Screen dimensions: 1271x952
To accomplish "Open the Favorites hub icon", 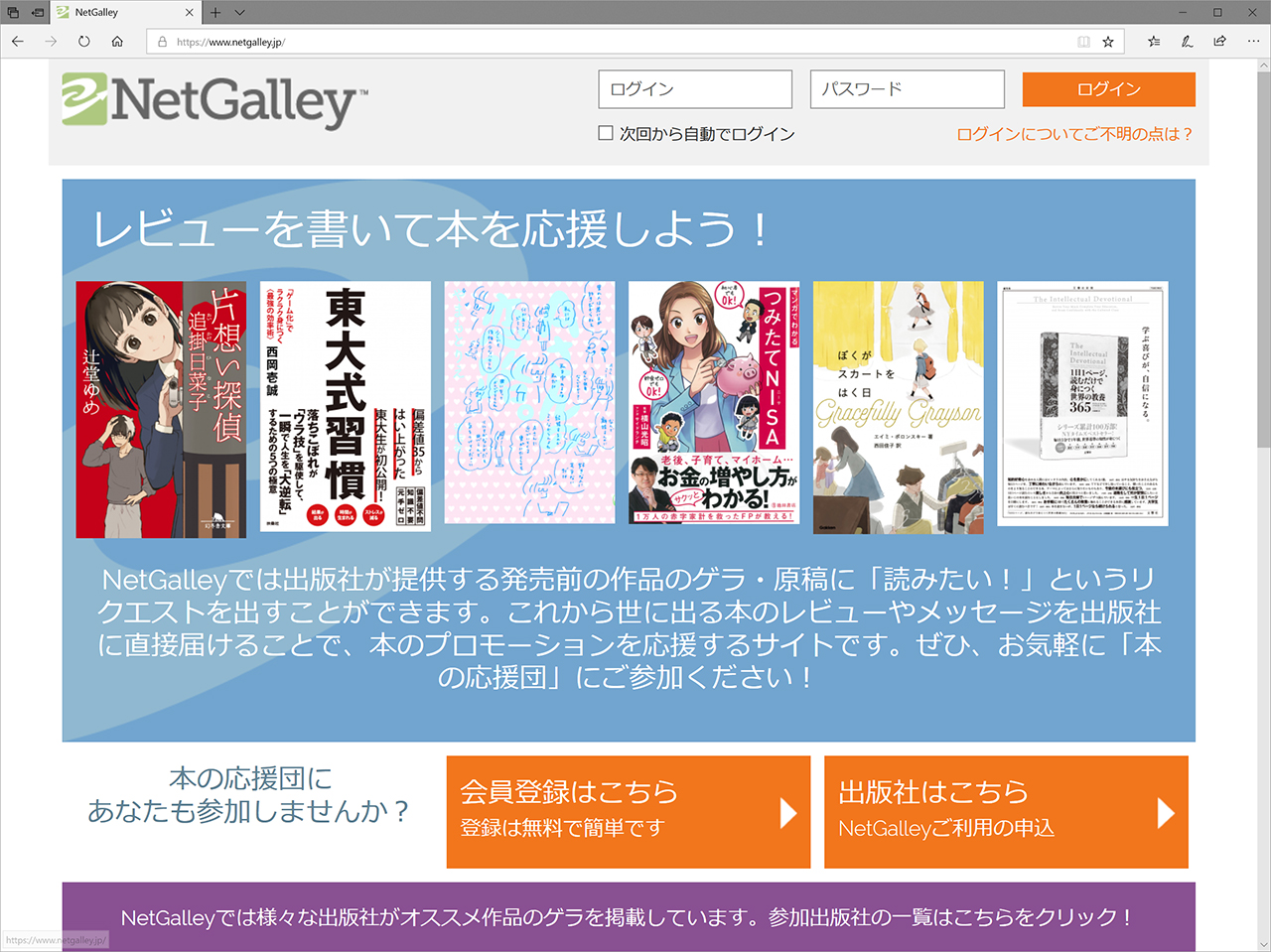I will [1154, 42].
